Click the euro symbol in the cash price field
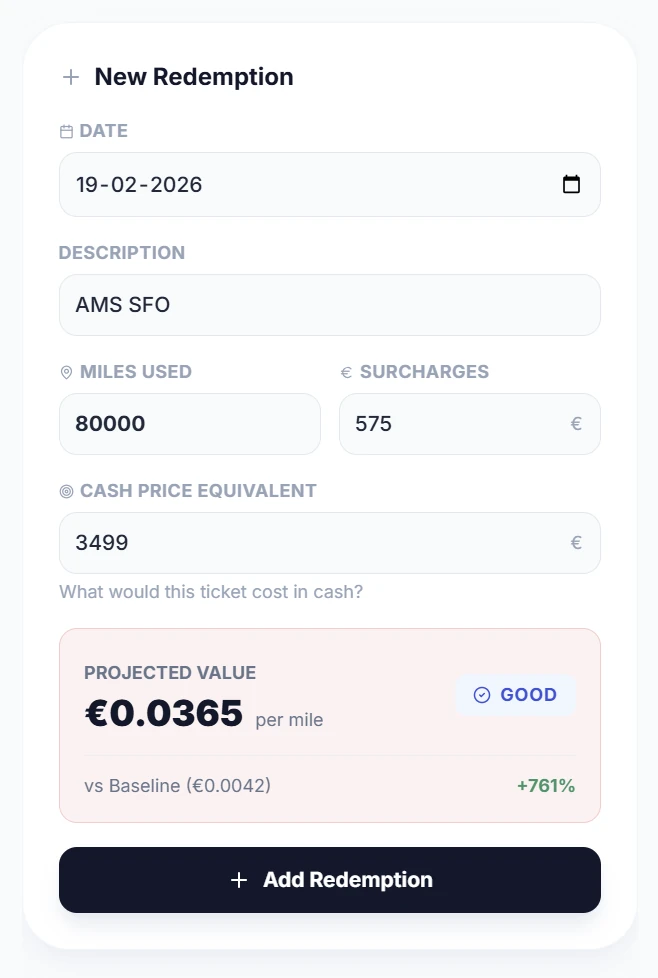The width and height of the screenshot is (658, 978). click(x=575, y=542)
